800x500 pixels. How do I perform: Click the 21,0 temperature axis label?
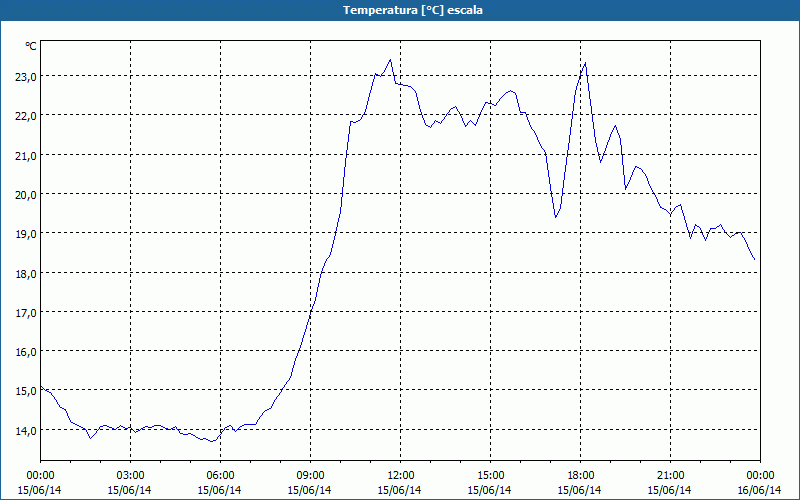coord(26,155)
